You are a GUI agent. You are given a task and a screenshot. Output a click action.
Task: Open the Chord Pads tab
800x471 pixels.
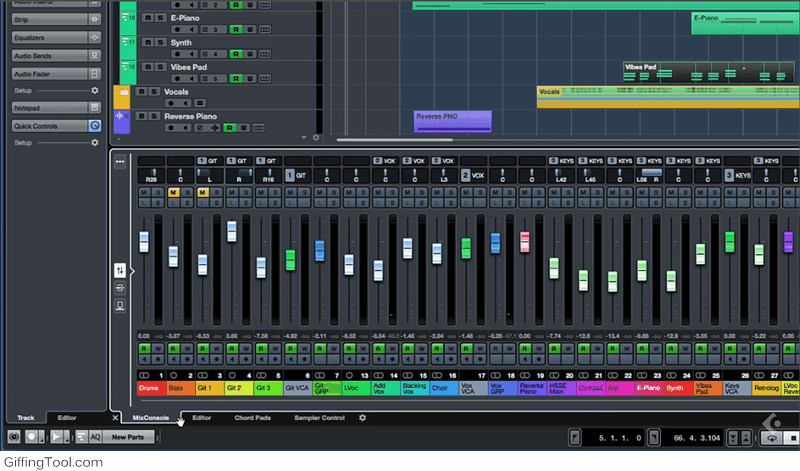pos(253,417)
